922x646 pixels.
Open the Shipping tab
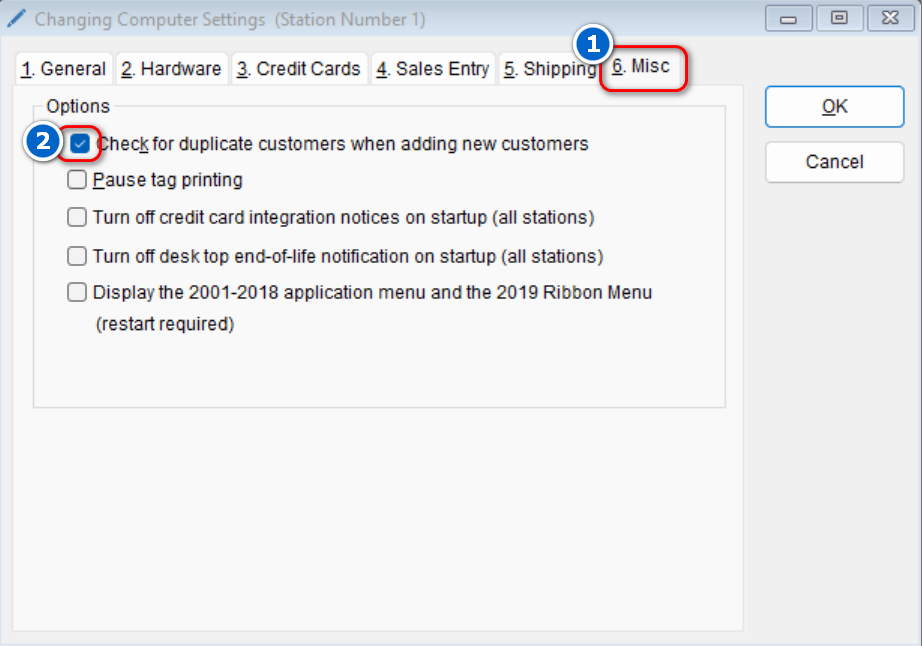548,69
